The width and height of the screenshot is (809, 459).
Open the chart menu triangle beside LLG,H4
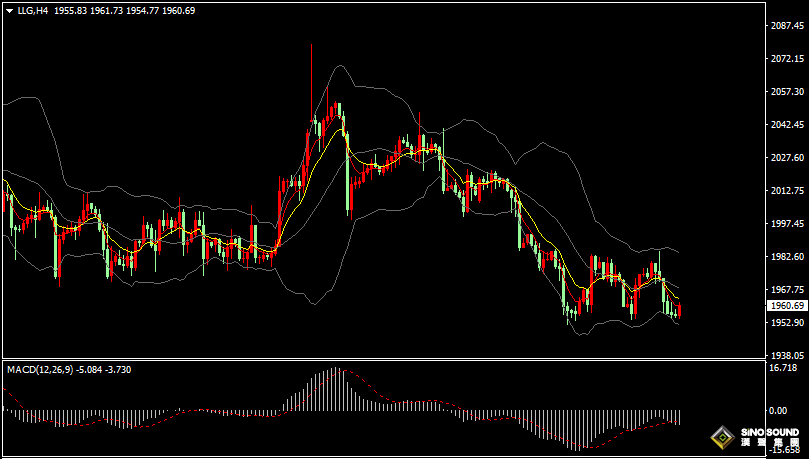point(9,11)
